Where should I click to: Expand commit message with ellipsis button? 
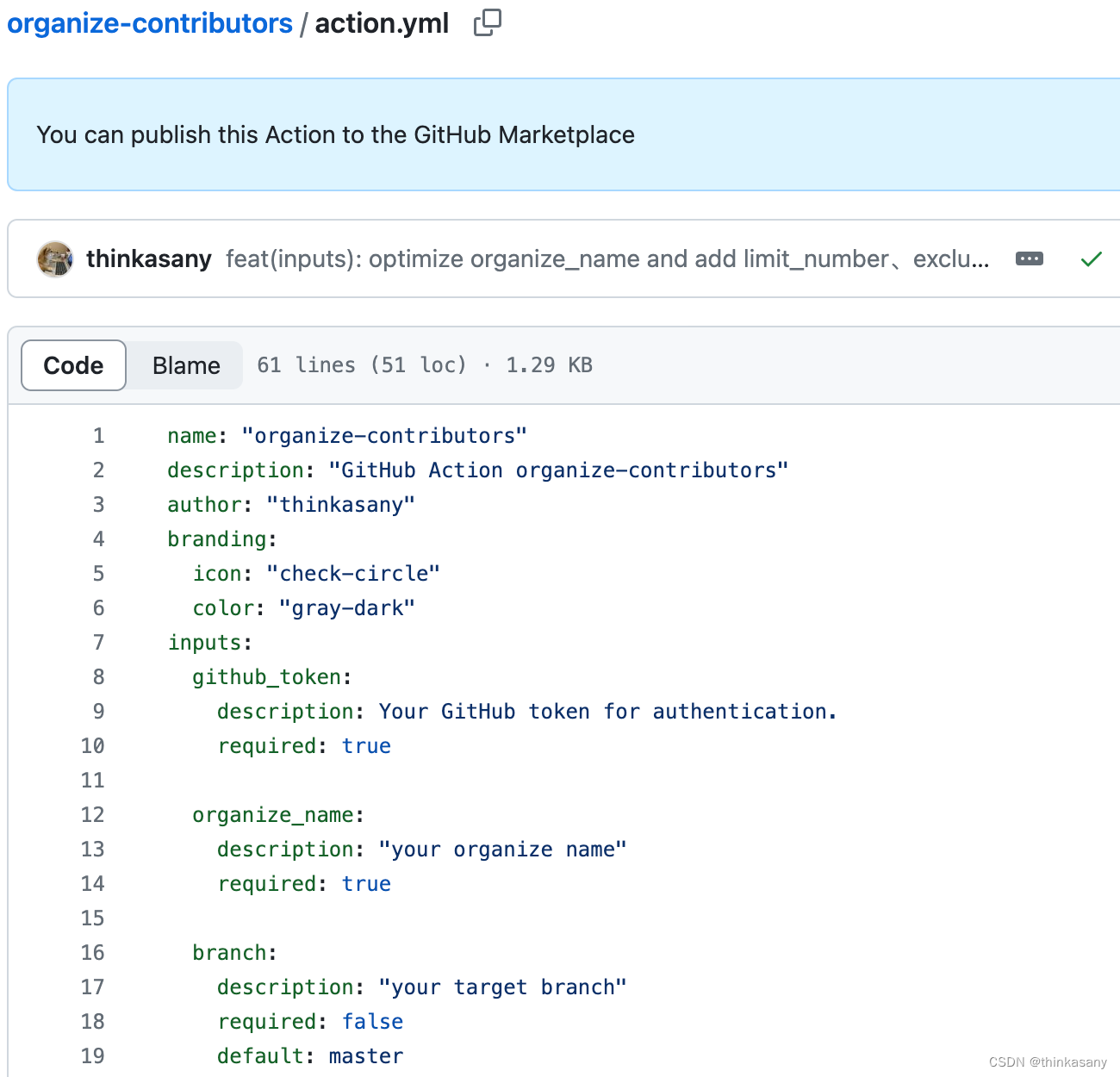(x=1030, y=258)
